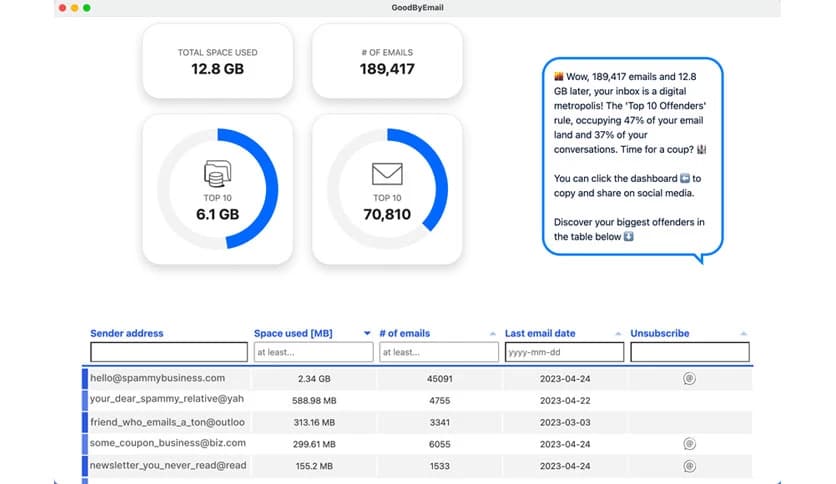
Task: Click the sort arrow beside # of emails header
Action: 492,334
